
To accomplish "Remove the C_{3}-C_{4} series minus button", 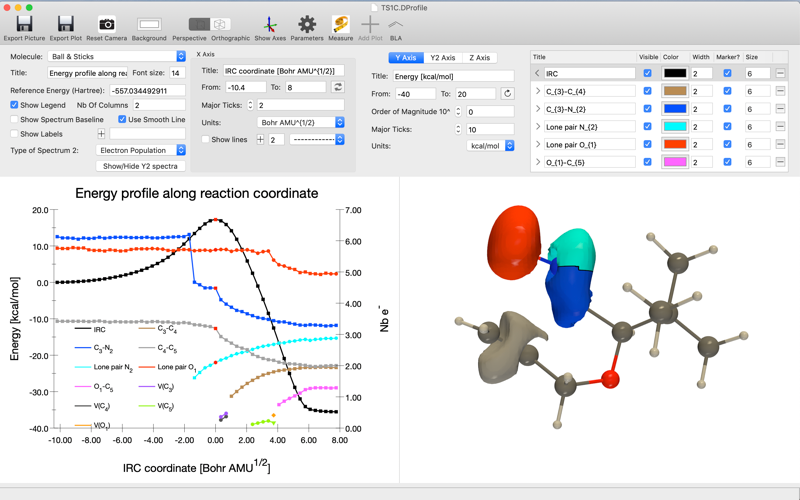I will pos(780,91).
